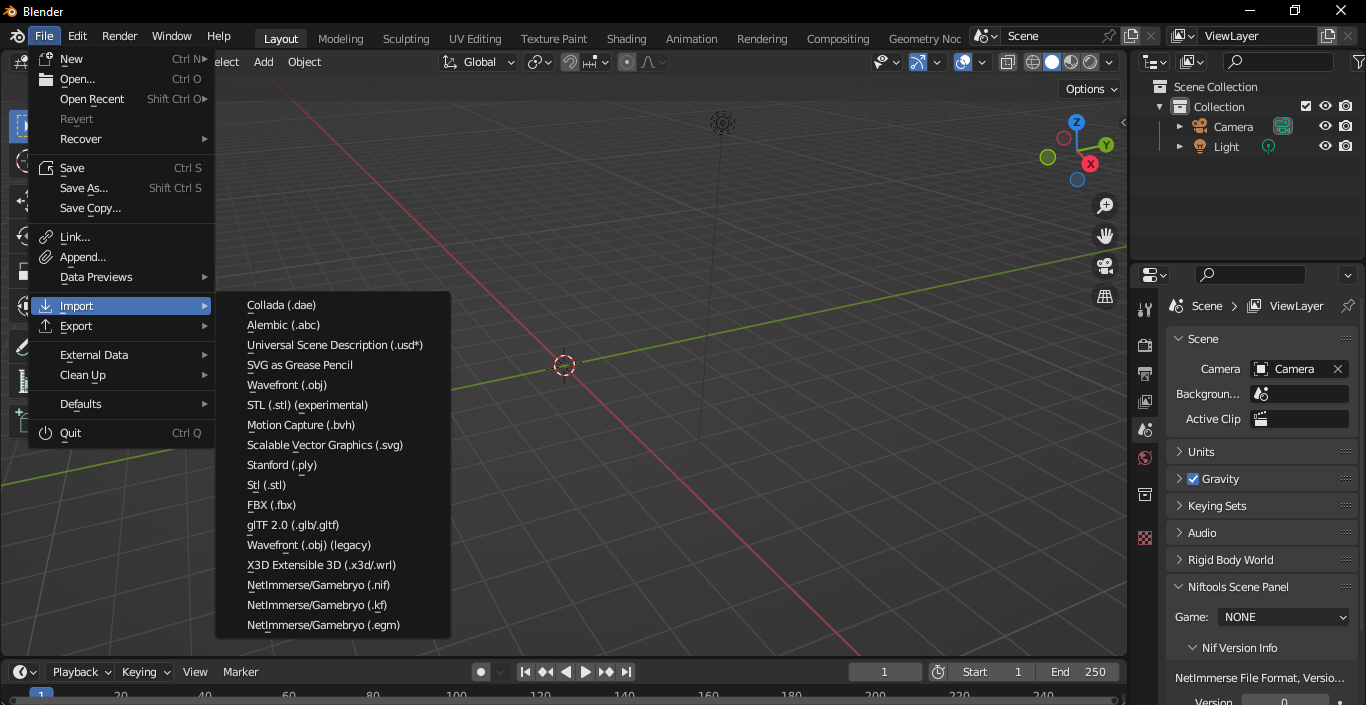Viewport: 1366px width, 705px height.
Task: Expand the Light item in outliner
Action: tap(1180, 146)
